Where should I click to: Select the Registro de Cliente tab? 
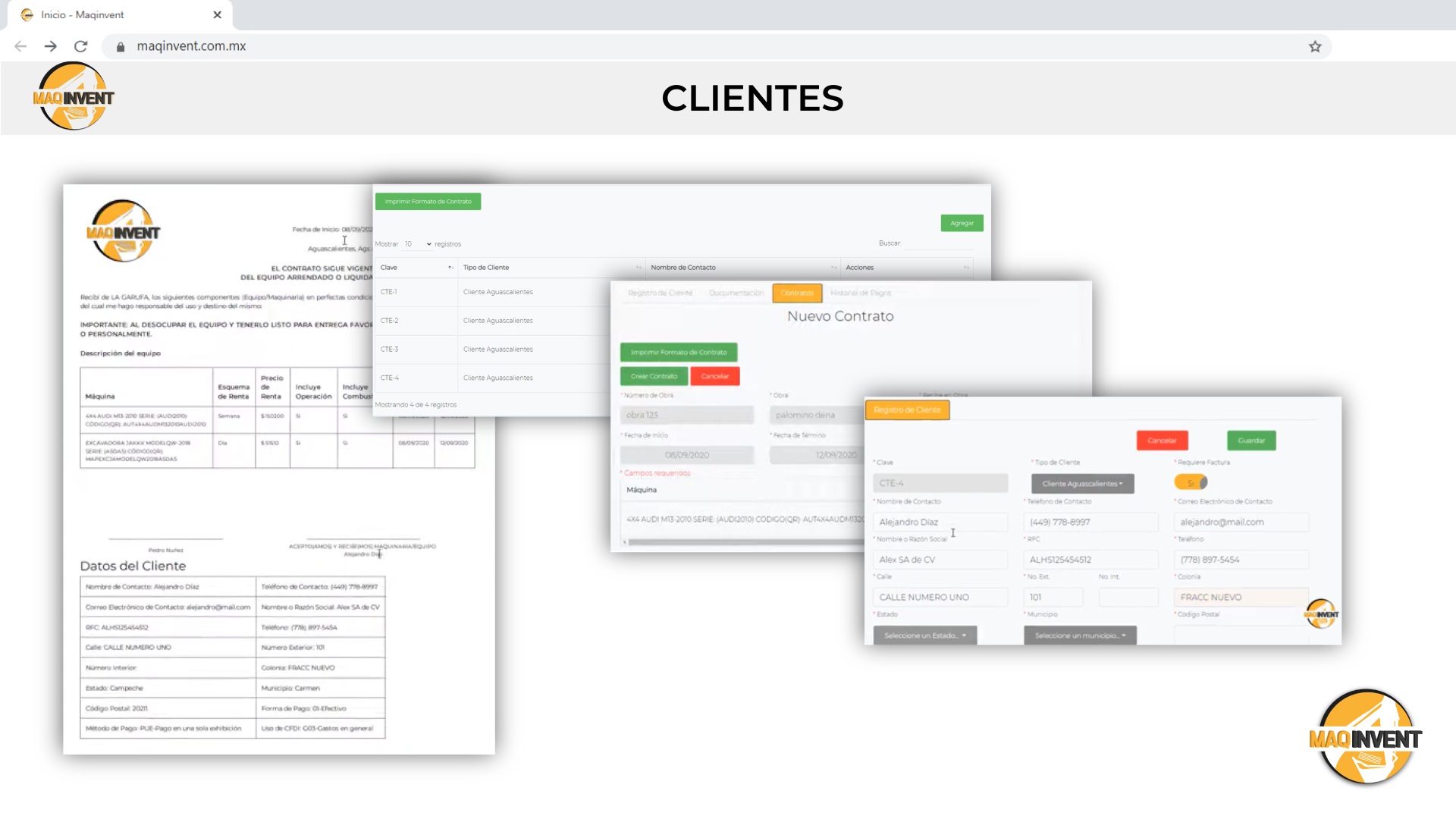(907, 410)
